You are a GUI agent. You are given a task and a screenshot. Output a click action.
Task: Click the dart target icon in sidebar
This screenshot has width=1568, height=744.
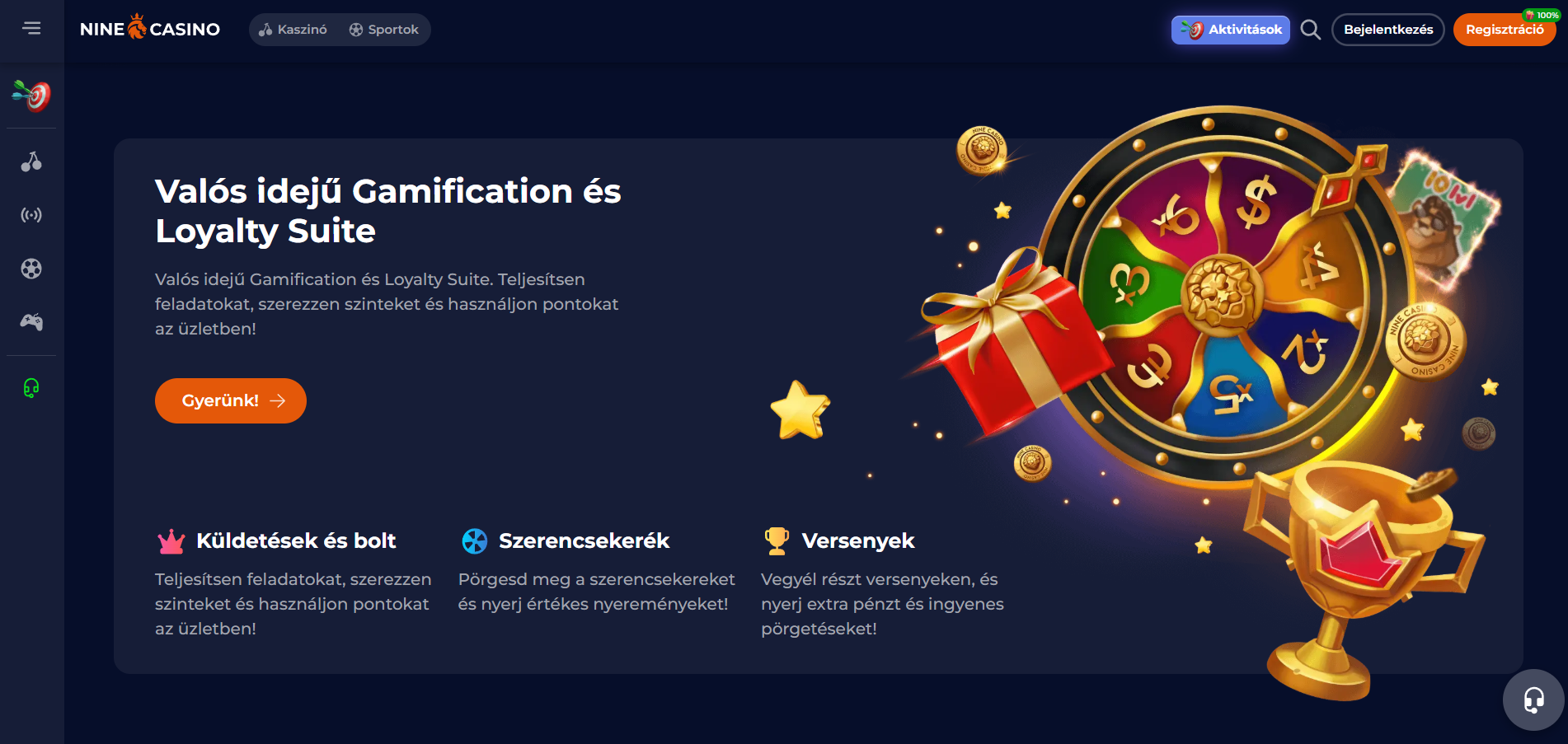pos(31,96)
